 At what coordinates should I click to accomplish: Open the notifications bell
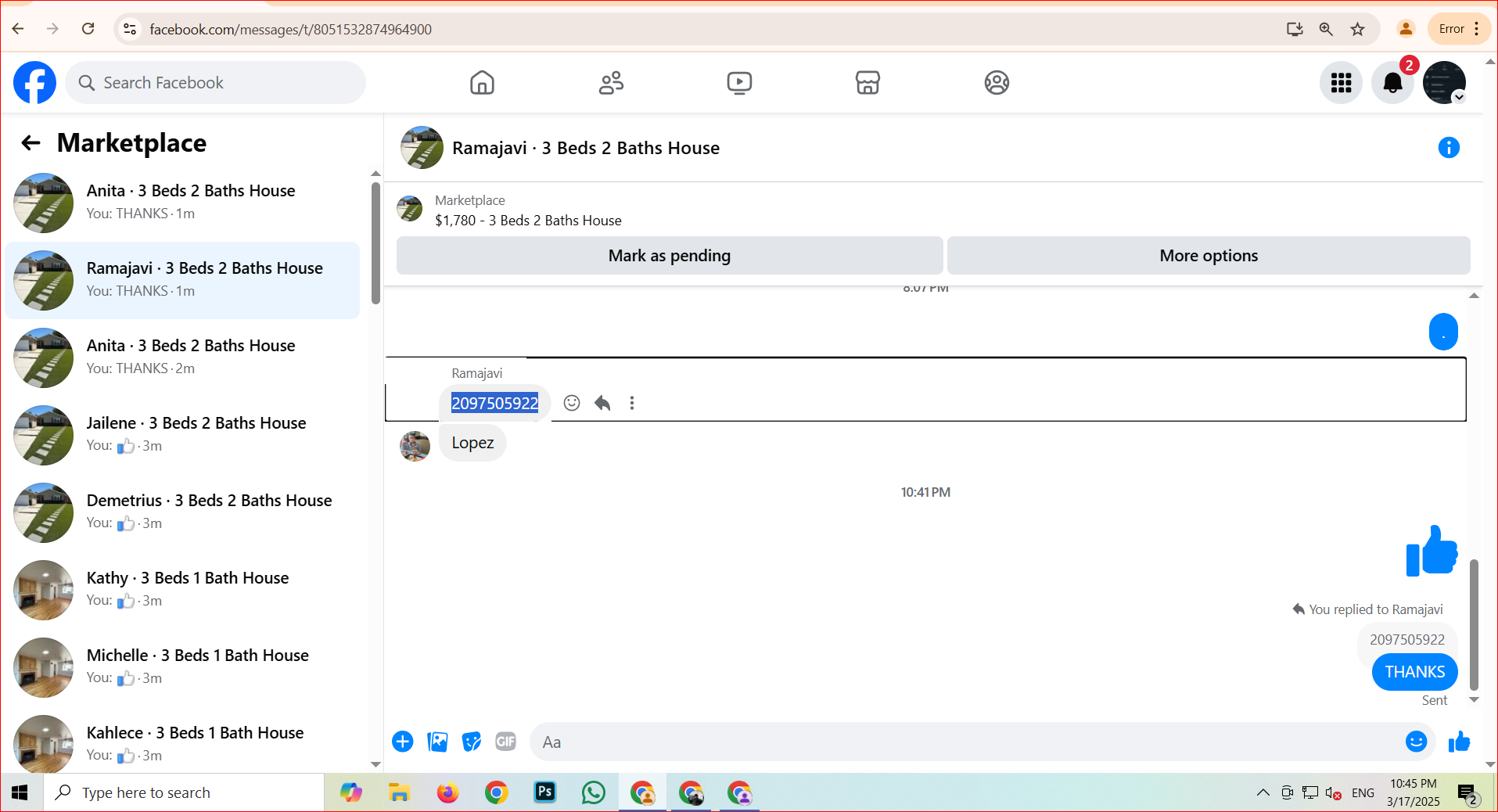1392,82
